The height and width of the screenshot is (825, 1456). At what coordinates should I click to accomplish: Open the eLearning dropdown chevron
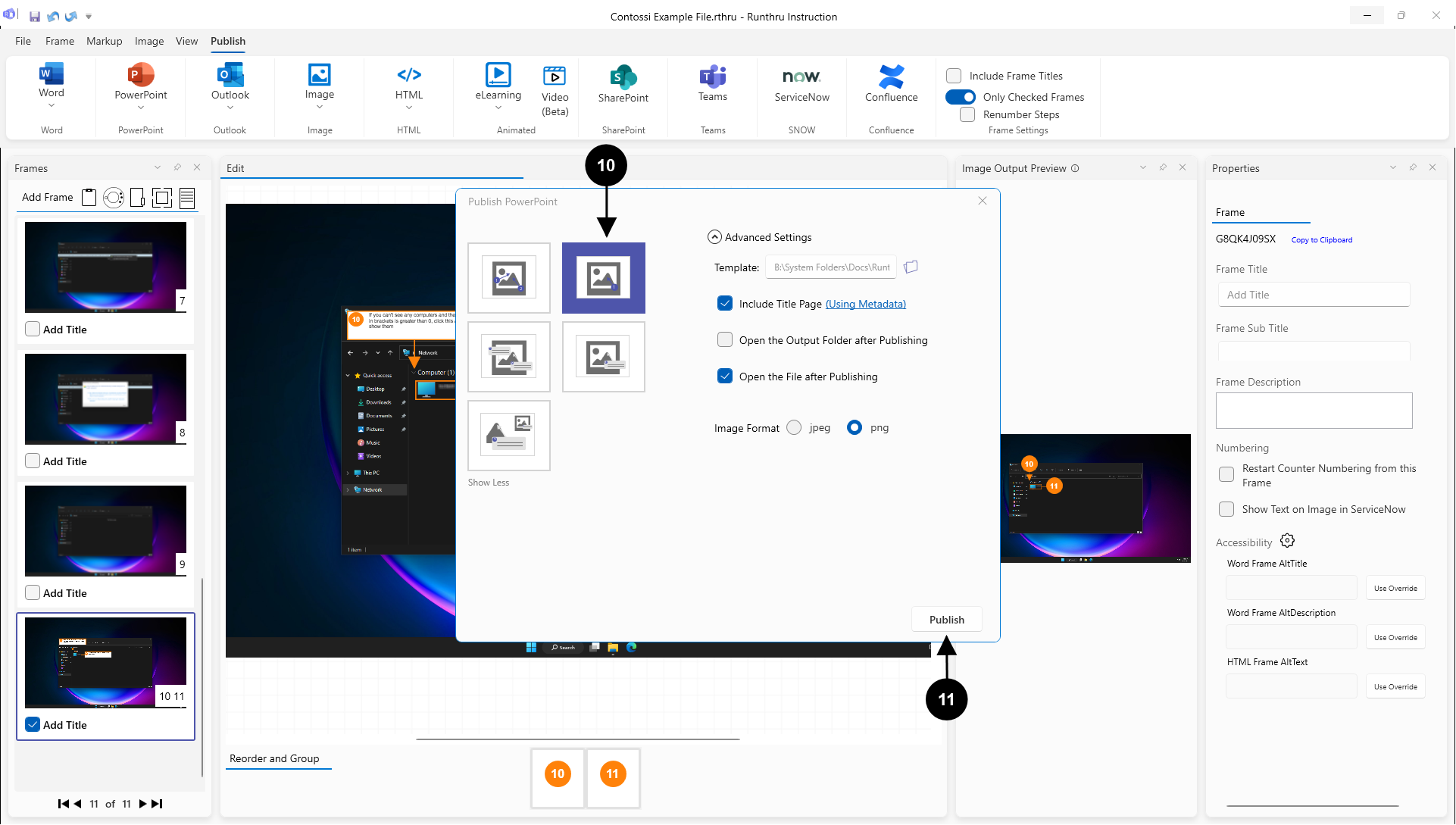click(498, 108)
